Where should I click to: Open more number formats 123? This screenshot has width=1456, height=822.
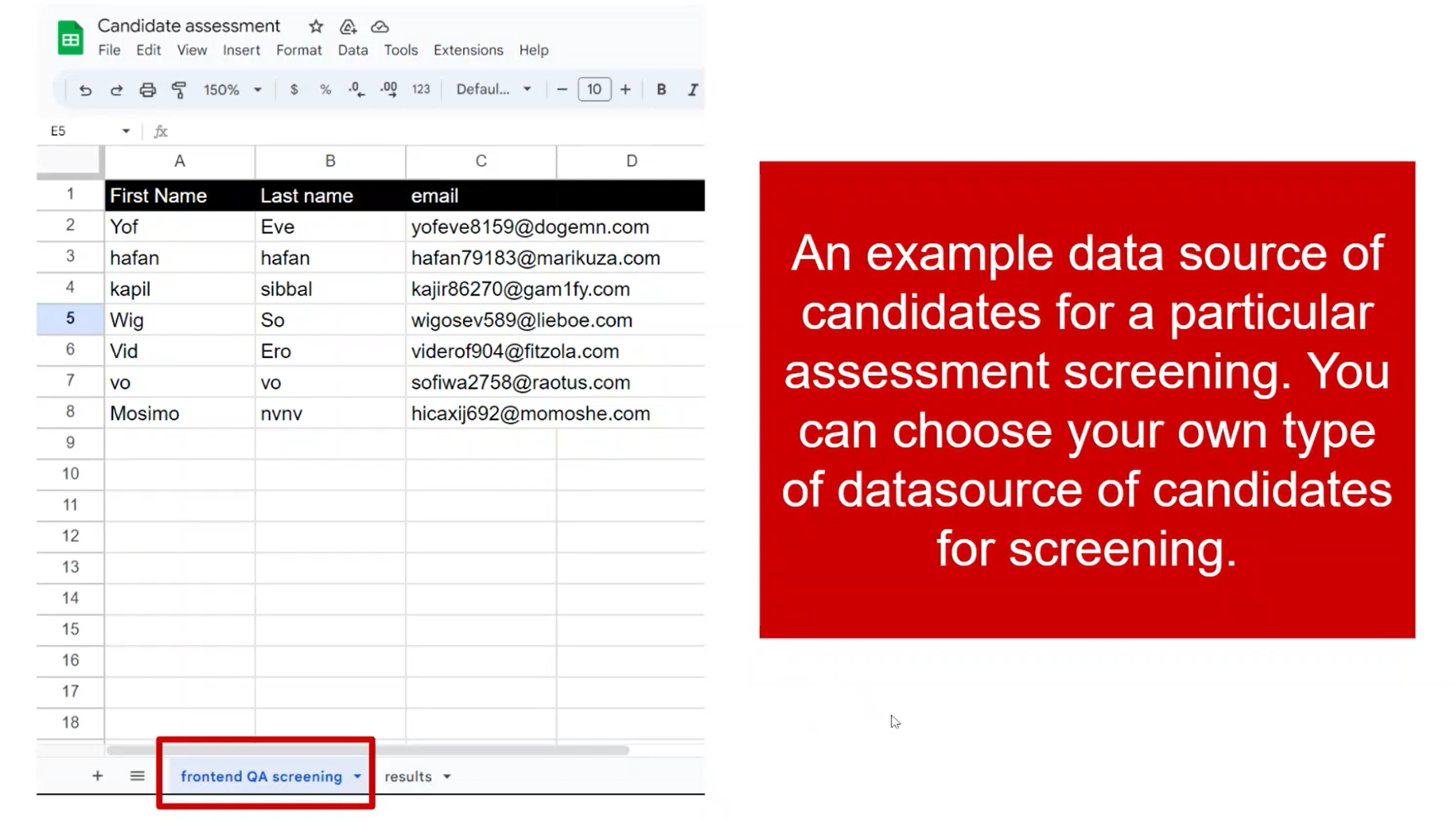[x=421, y=89]
